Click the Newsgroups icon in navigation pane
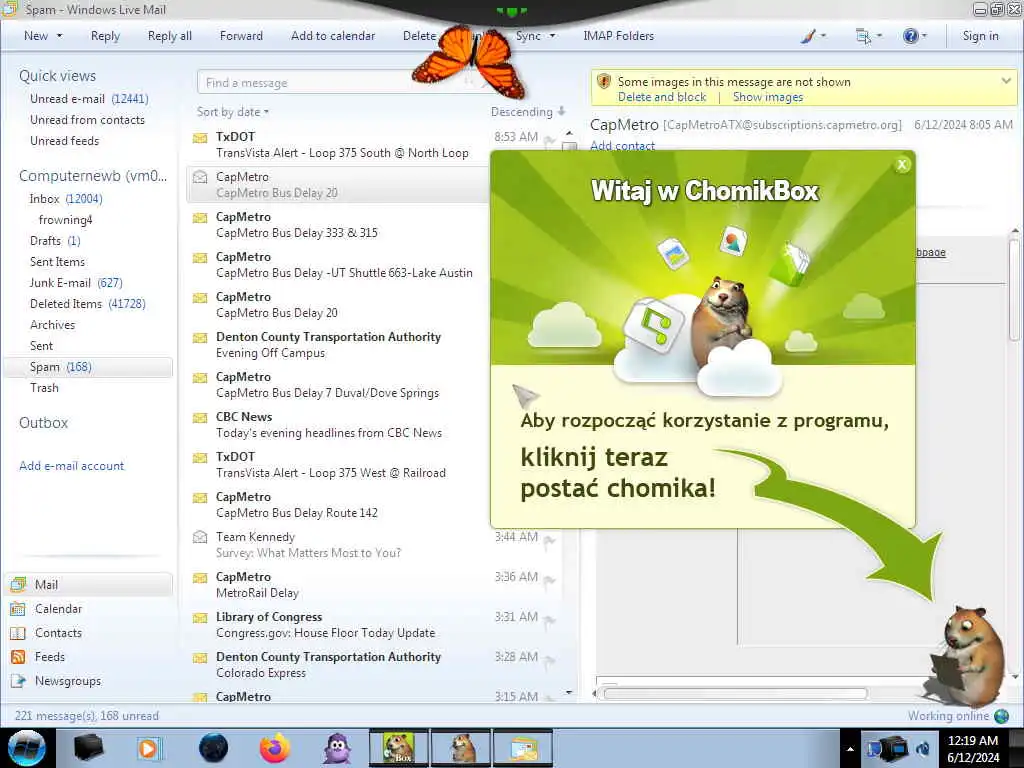 click(x=18, y=681)
